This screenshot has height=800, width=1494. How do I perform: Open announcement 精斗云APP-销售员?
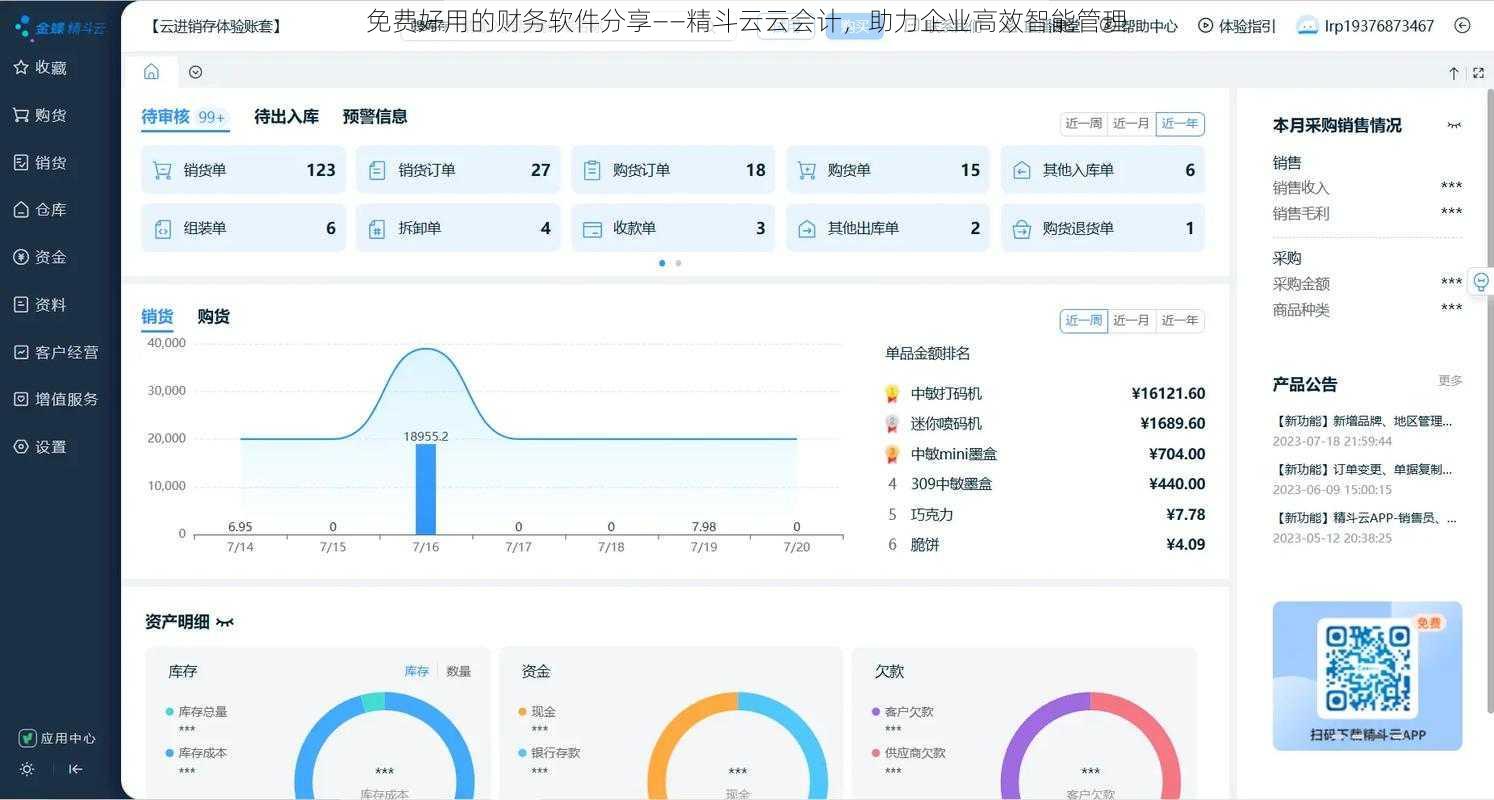tap(1365, 518)
